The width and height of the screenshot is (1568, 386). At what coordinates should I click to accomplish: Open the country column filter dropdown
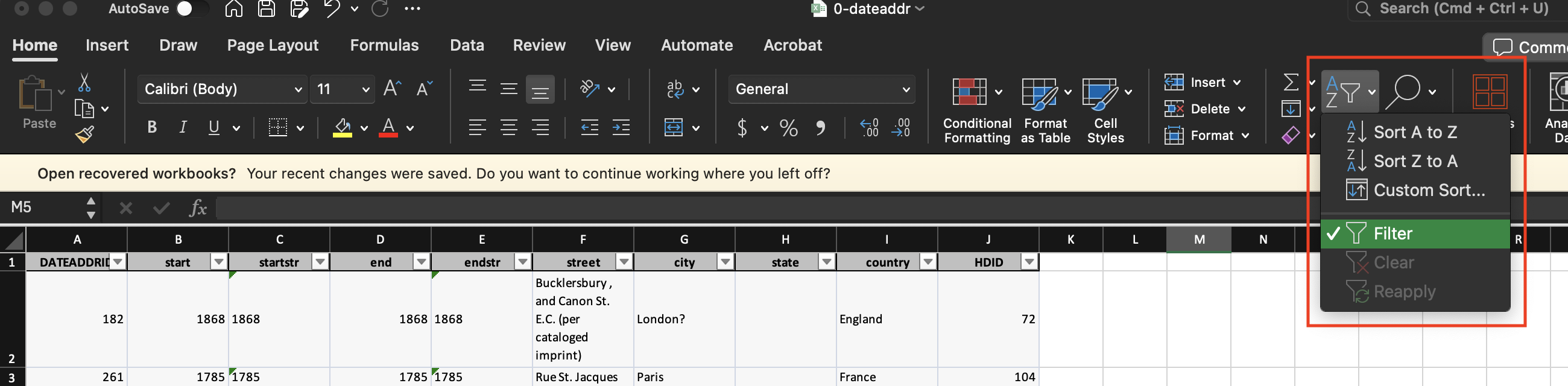point(927,262)
